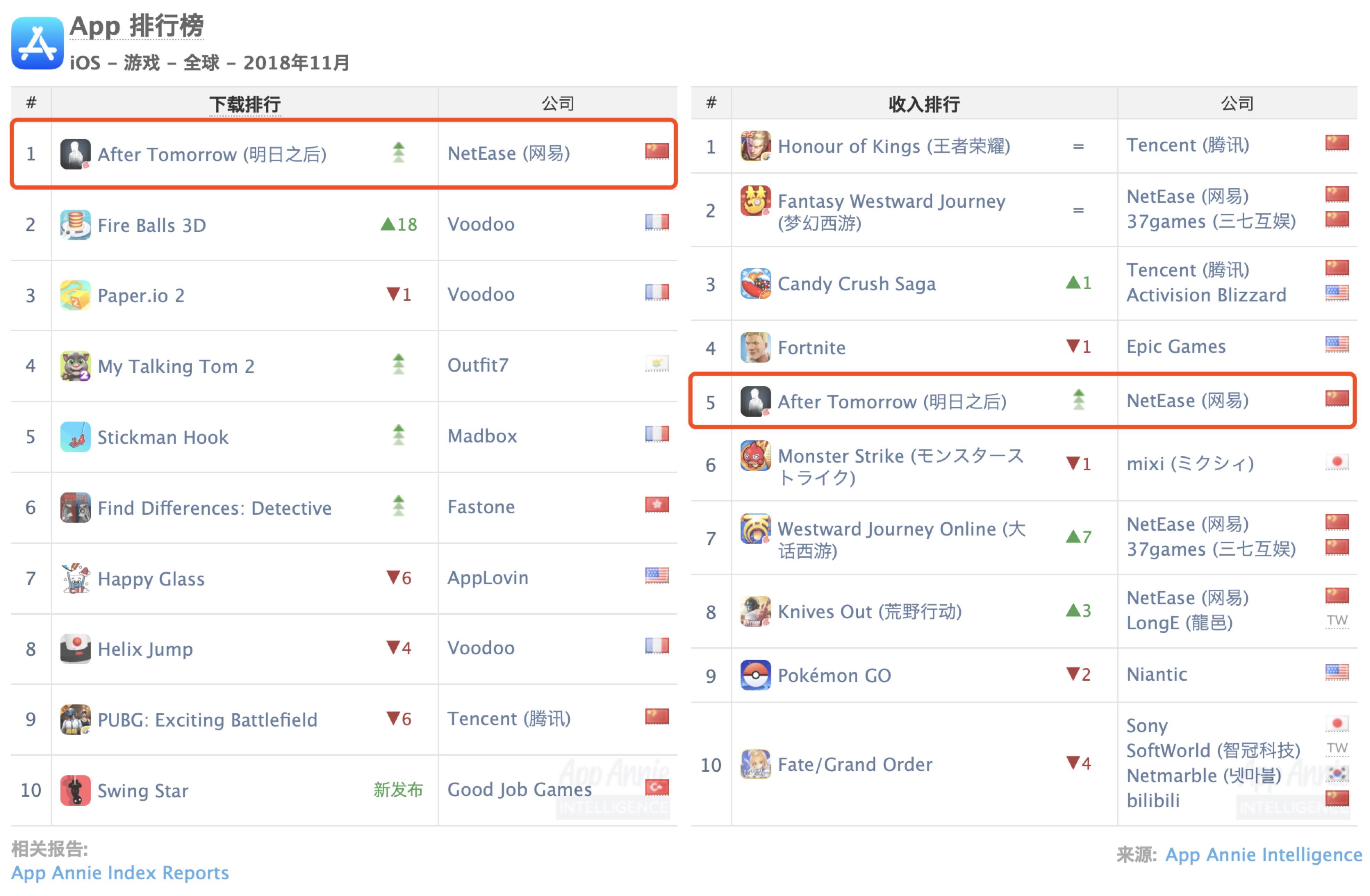Click the Fate/Grand Order game icon
1370x896 pixels.
click(x=755, y=765)
